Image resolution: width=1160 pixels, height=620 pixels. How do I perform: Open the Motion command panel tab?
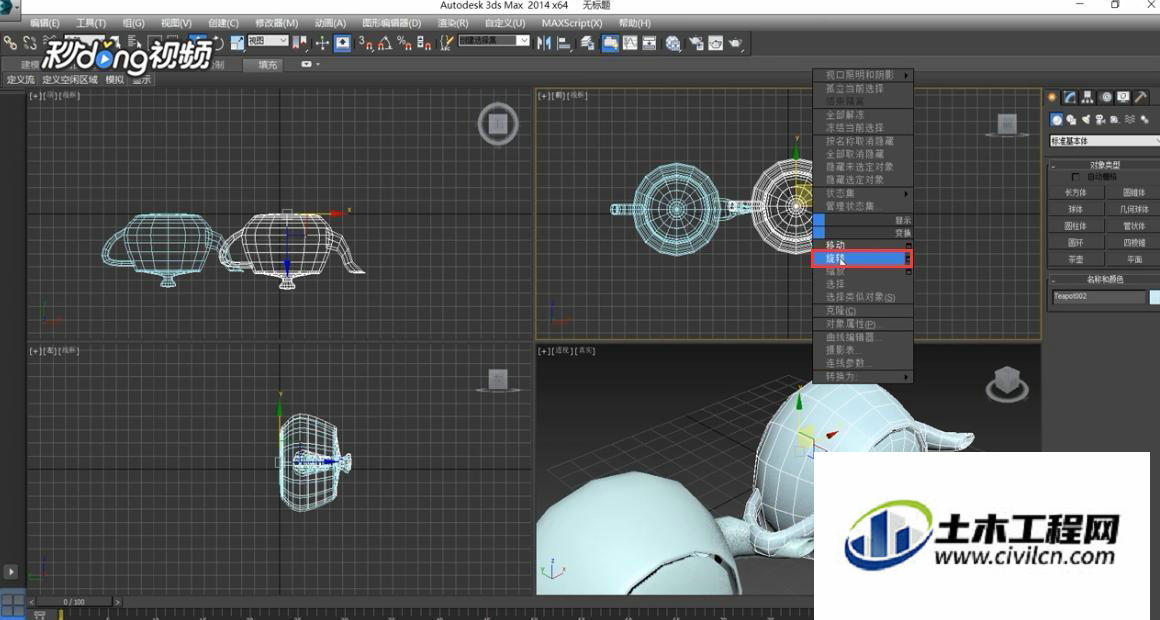(1106, 98)
